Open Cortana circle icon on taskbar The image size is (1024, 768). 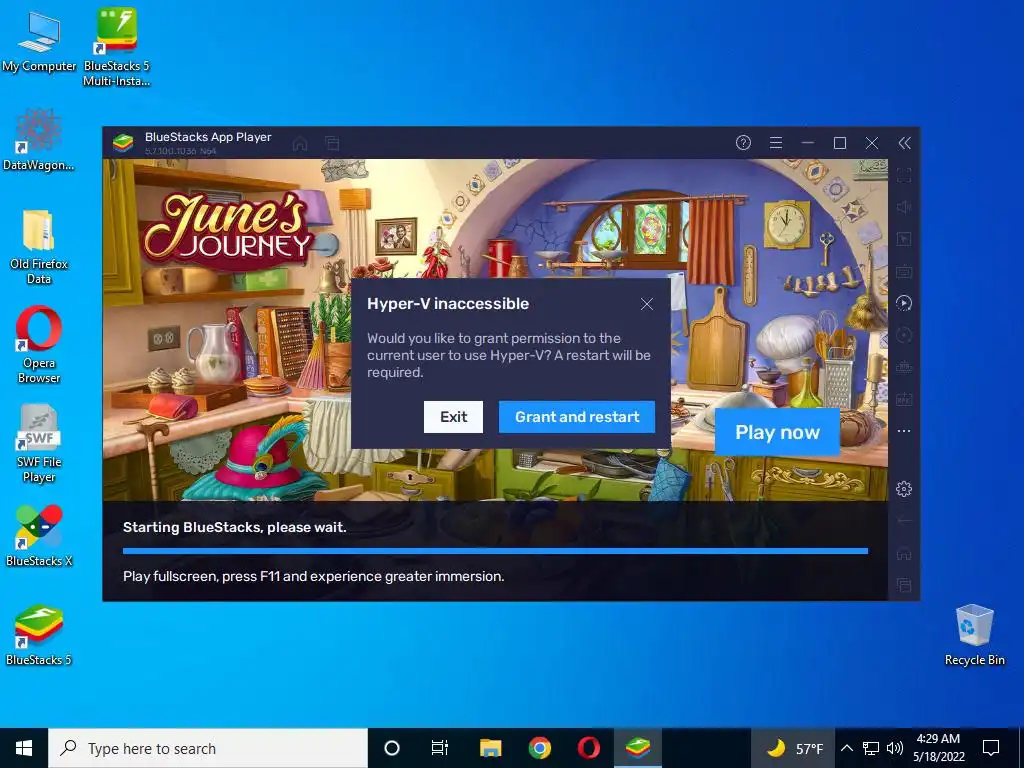(392, 748)
